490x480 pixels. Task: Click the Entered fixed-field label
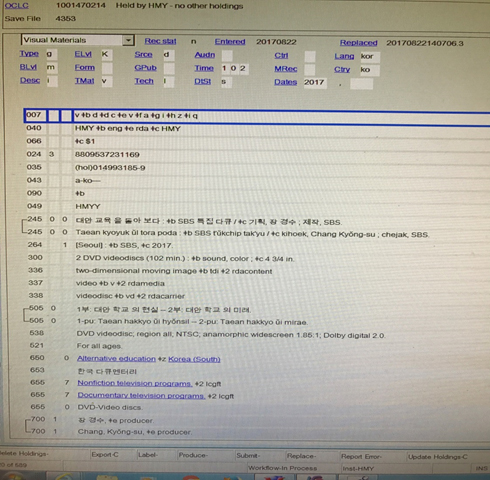(230, 42)
